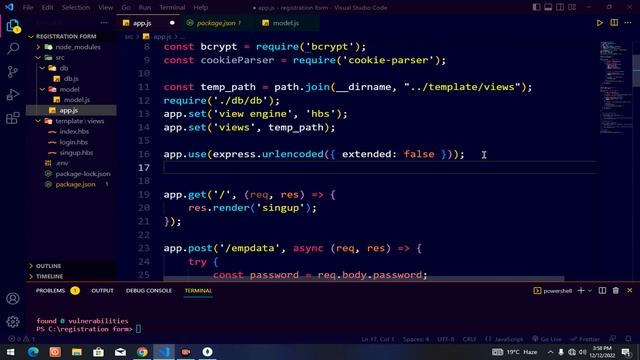Image resolution: width=640 pixels, height=360 pixels.
Task: Open db.js in the explorer
Action: click(71, 78)
